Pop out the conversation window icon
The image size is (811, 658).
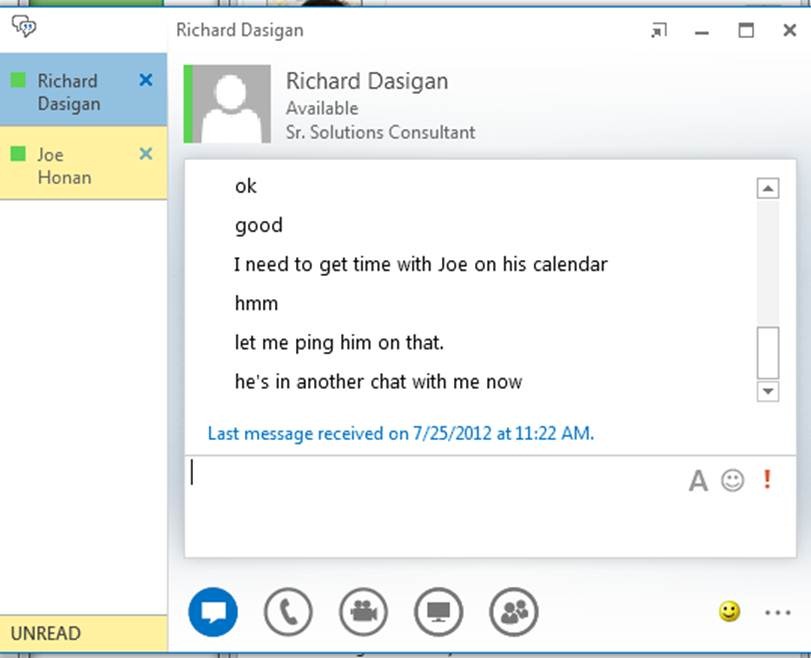point(658,31)
